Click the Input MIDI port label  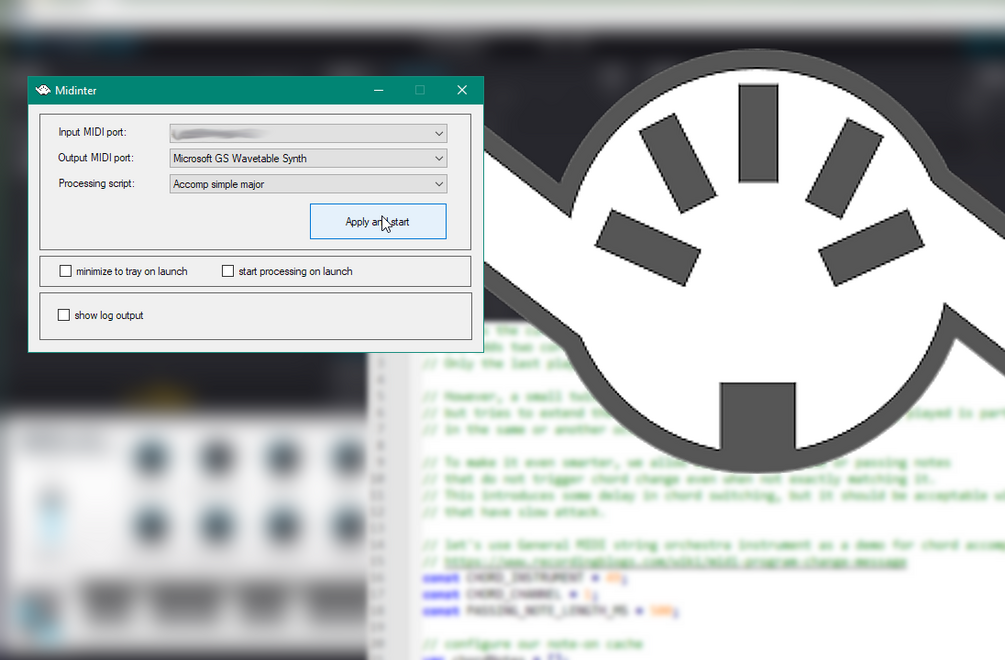pyautogui.click(x=92, y=132)
